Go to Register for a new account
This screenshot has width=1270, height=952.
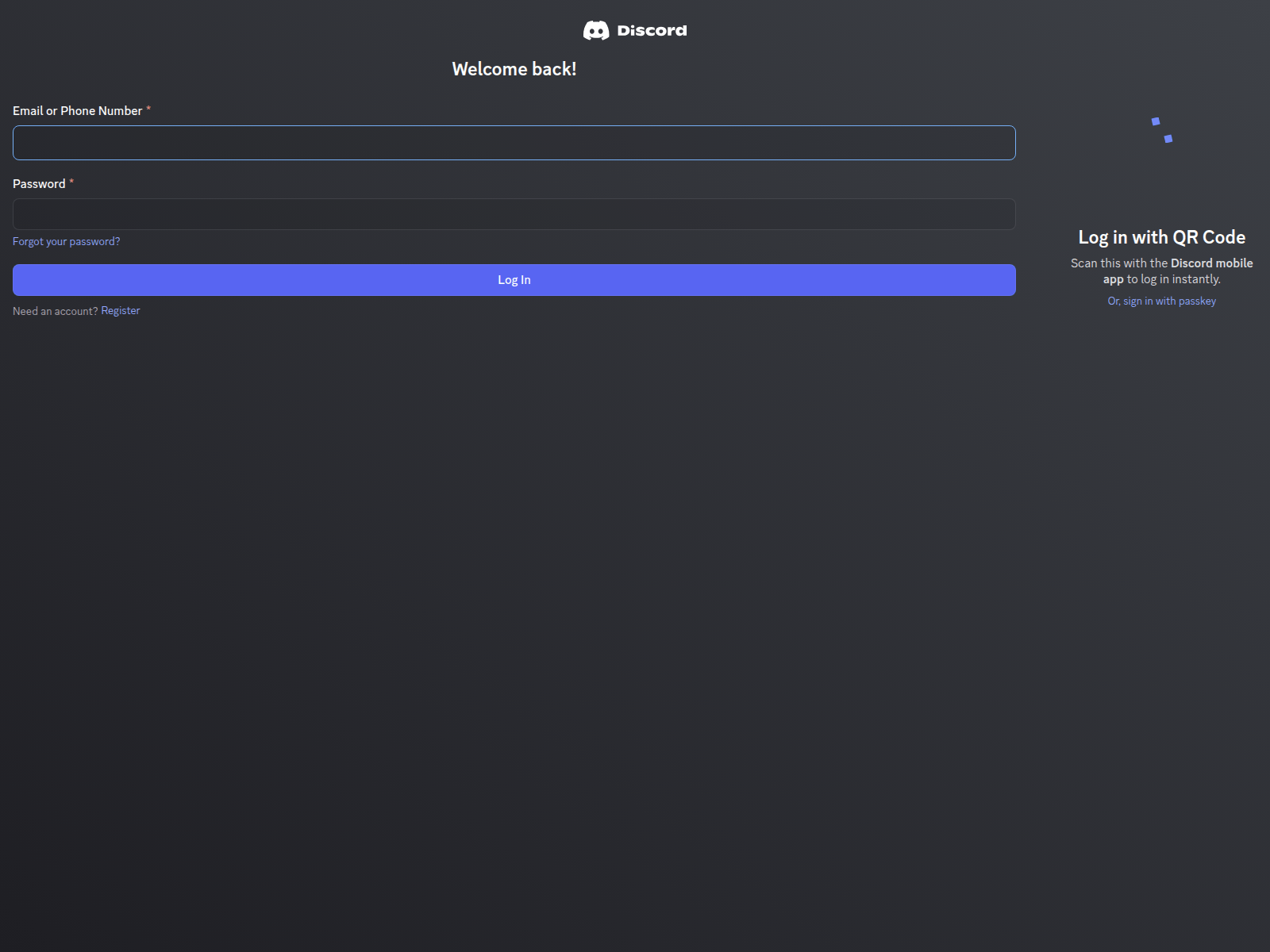pos(121,311)
